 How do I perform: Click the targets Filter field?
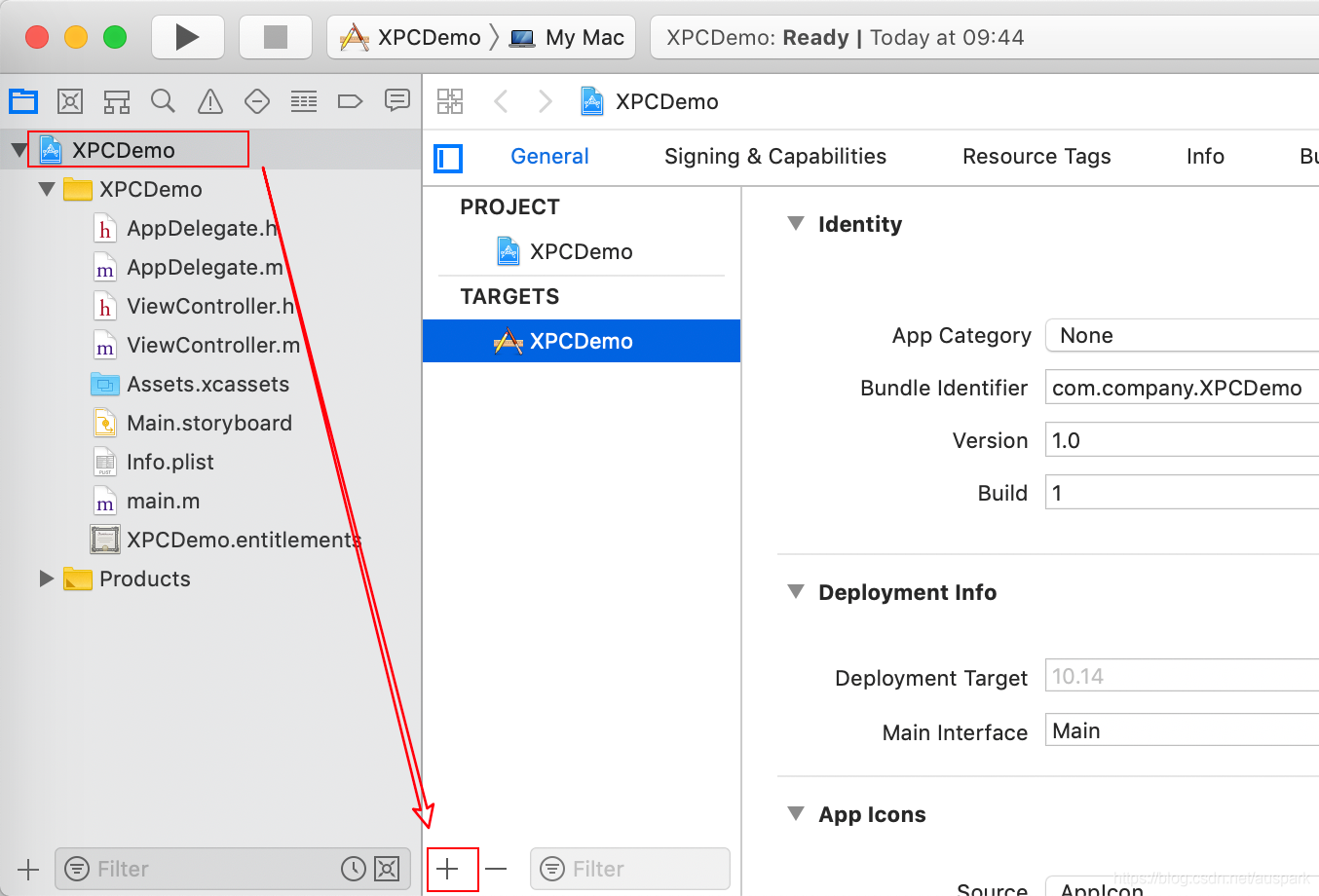(x=630, y=869)
